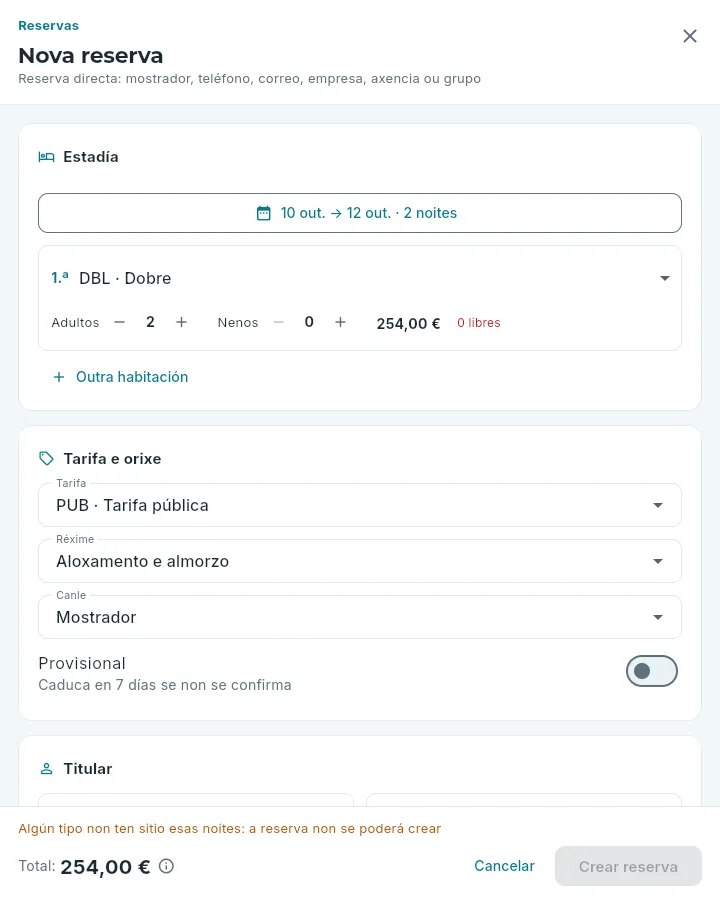Click the Nenos minus icon
720x900 pixels.
click(278, 323)
